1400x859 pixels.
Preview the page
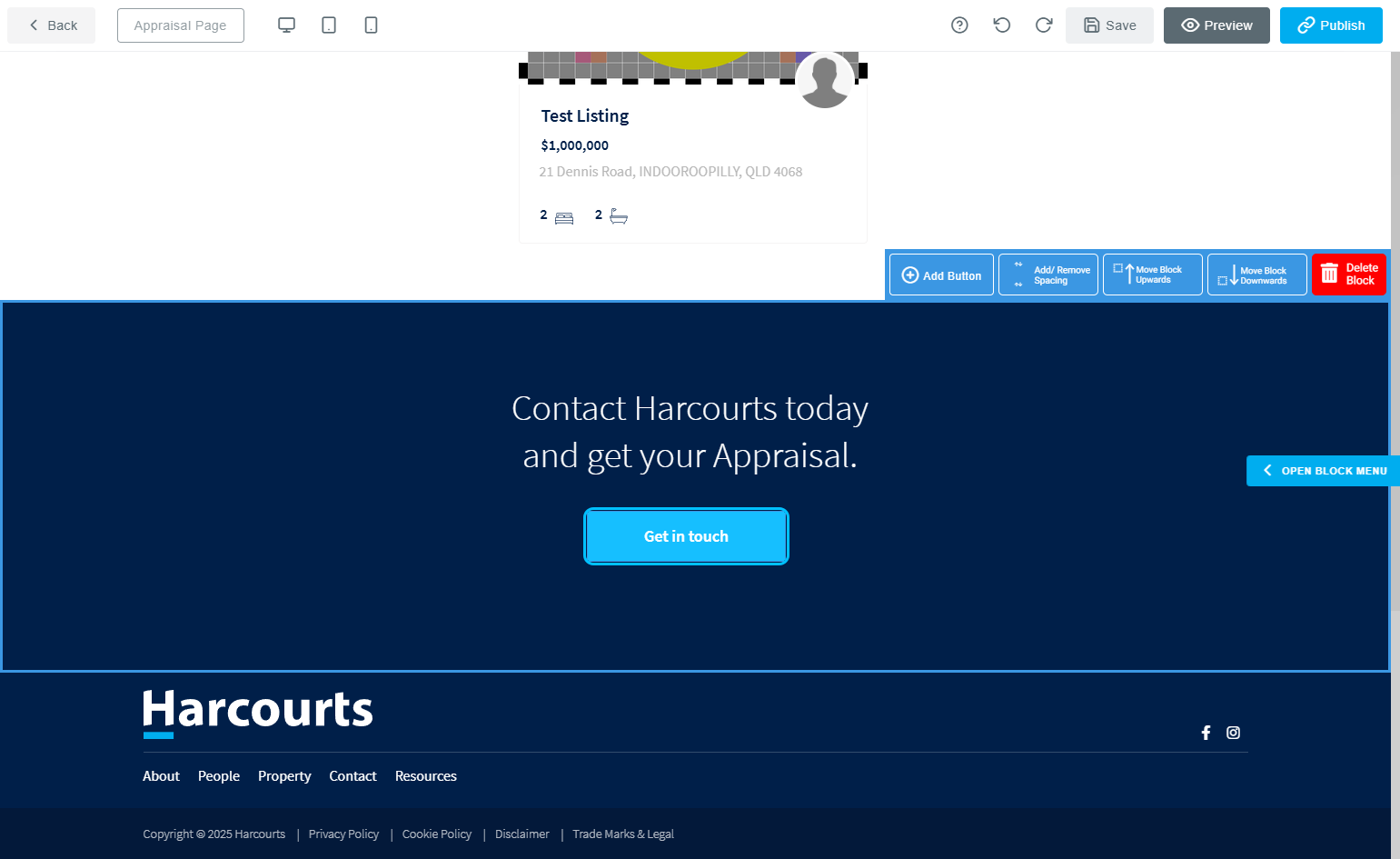pyautogui.click(x=1216, y=25)
